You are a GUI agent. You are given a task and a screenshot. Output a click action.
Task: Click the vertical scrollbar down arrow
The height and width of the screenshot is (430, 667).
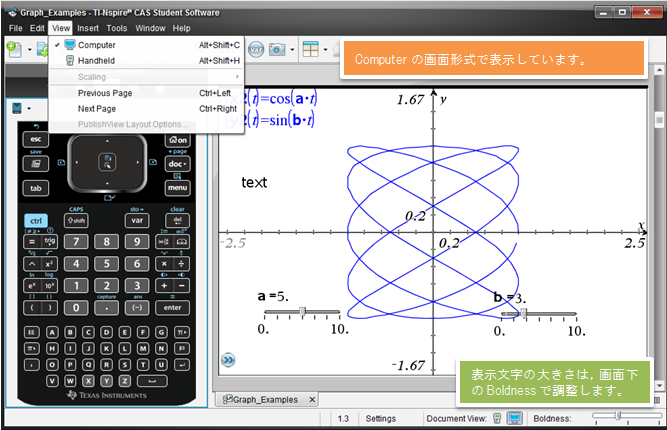659,385
